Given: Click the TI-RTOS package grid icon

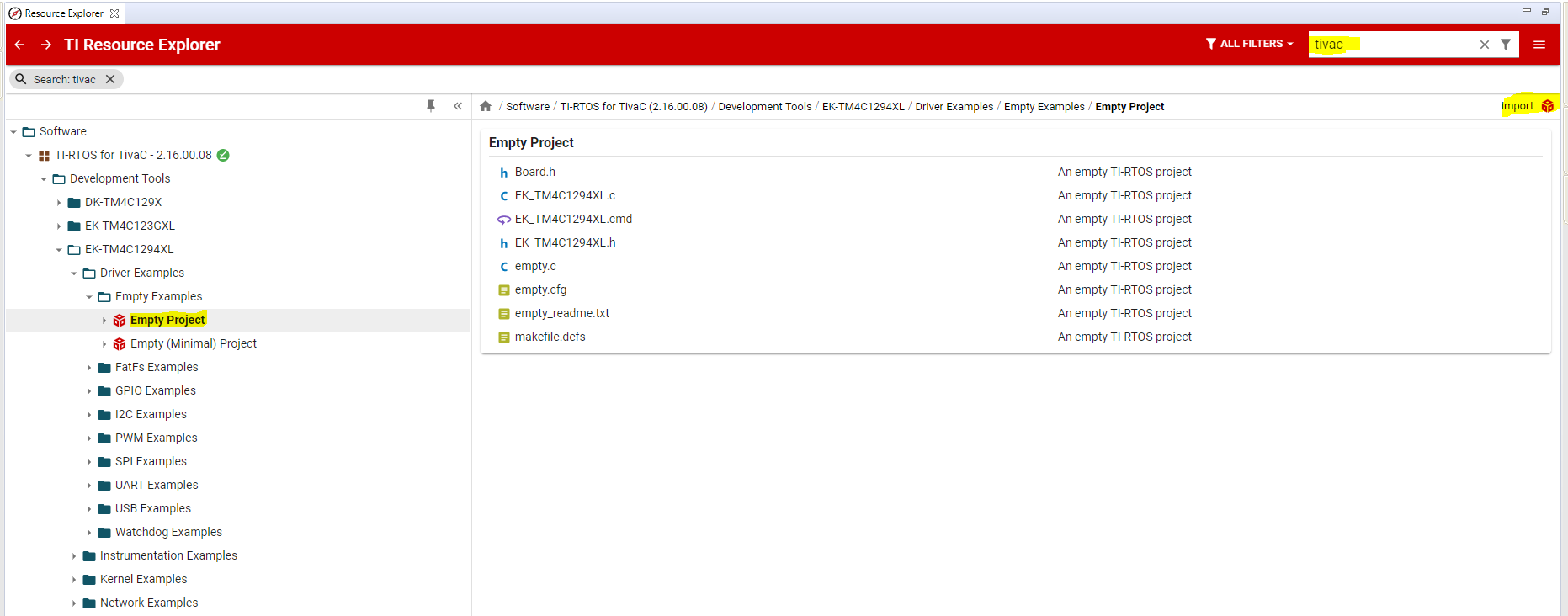Looking at the screenshot, I should (x=44, y=156).
